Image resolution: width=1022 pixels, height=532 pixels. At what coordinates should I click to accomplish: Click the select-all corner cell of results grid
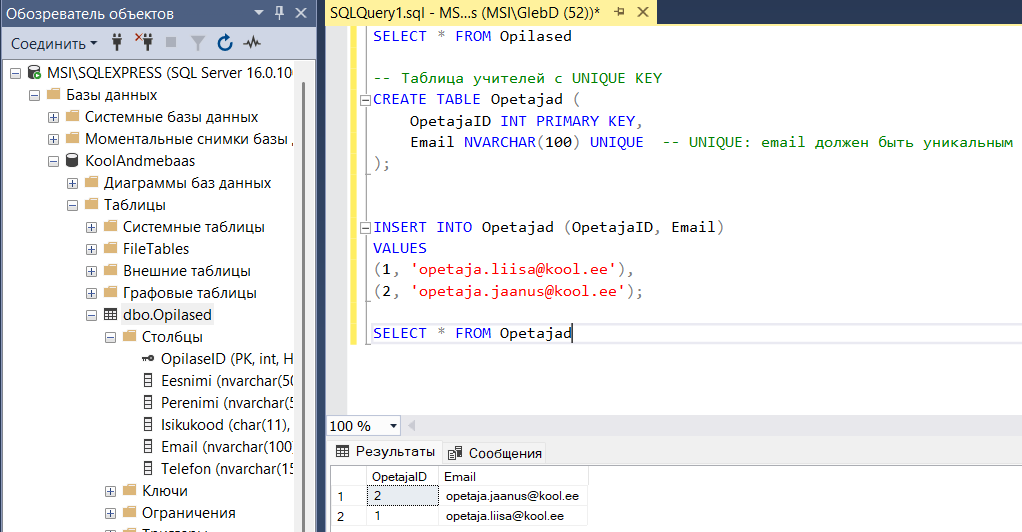(349, 477)
